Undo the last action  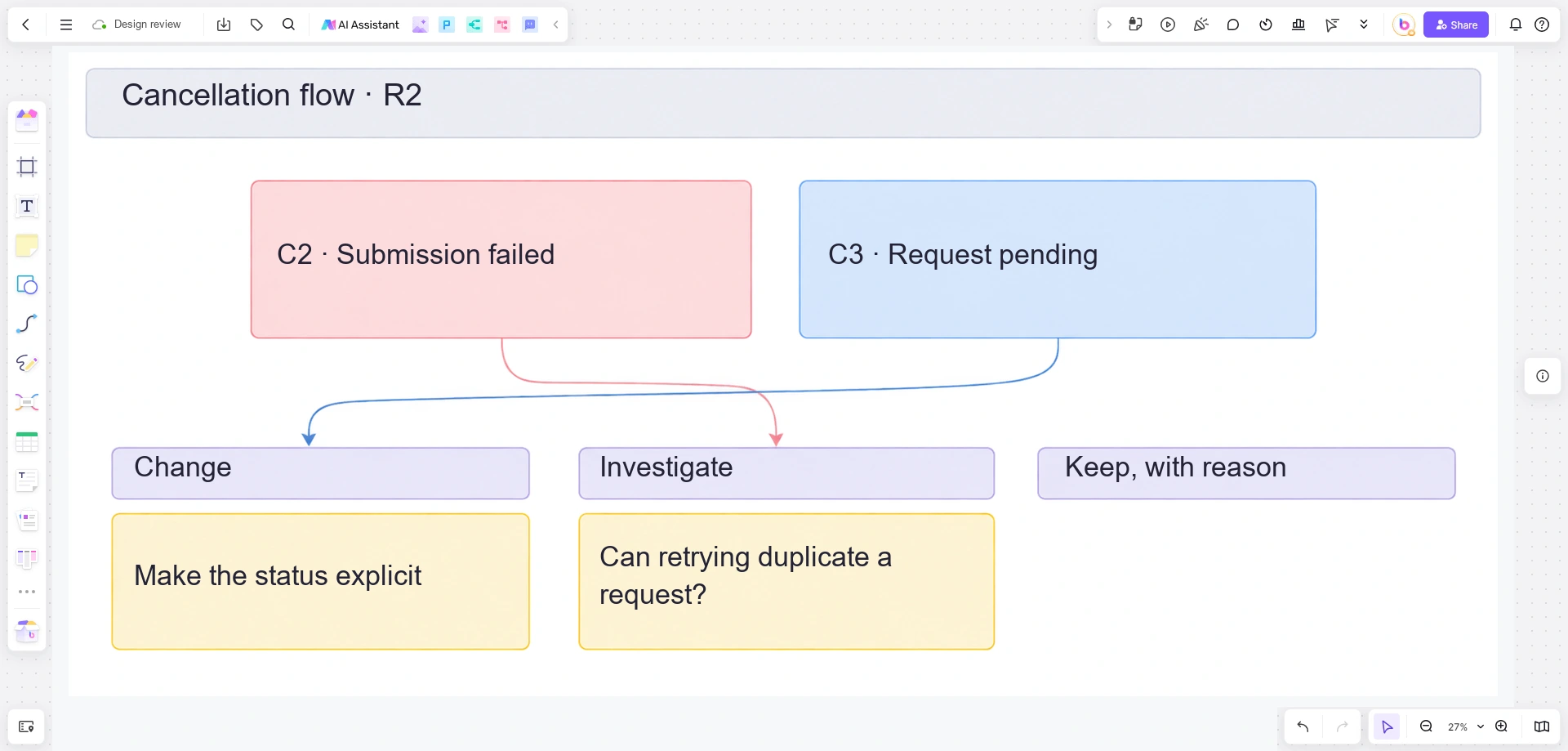[x=1303, y=726]
